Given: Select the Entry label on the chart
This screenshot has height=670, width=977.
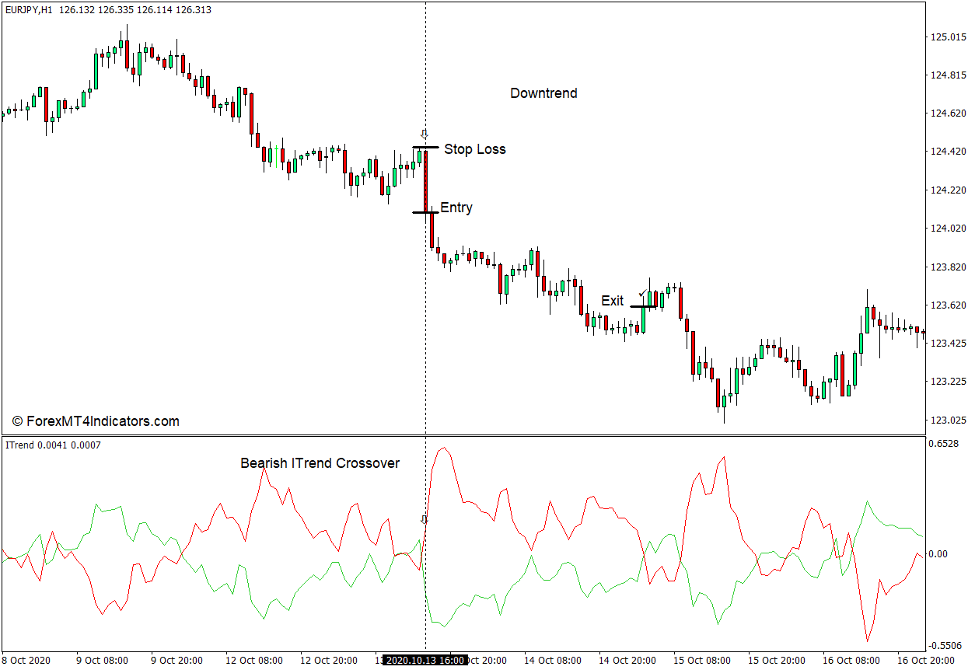Looking at the screenshot, I should pos(456,208).
